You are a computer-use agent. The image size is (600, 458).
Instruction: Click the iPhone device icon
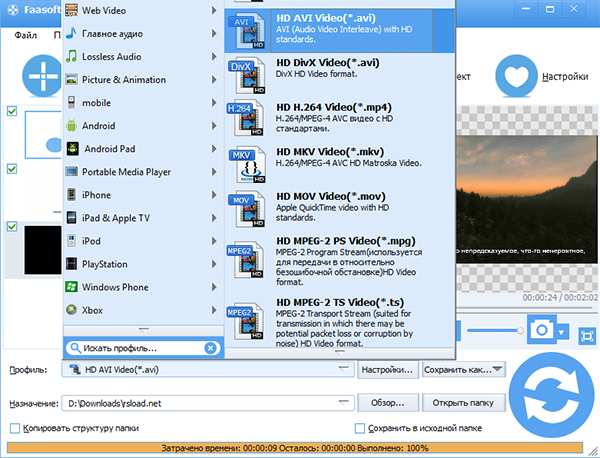pos(72,195)
